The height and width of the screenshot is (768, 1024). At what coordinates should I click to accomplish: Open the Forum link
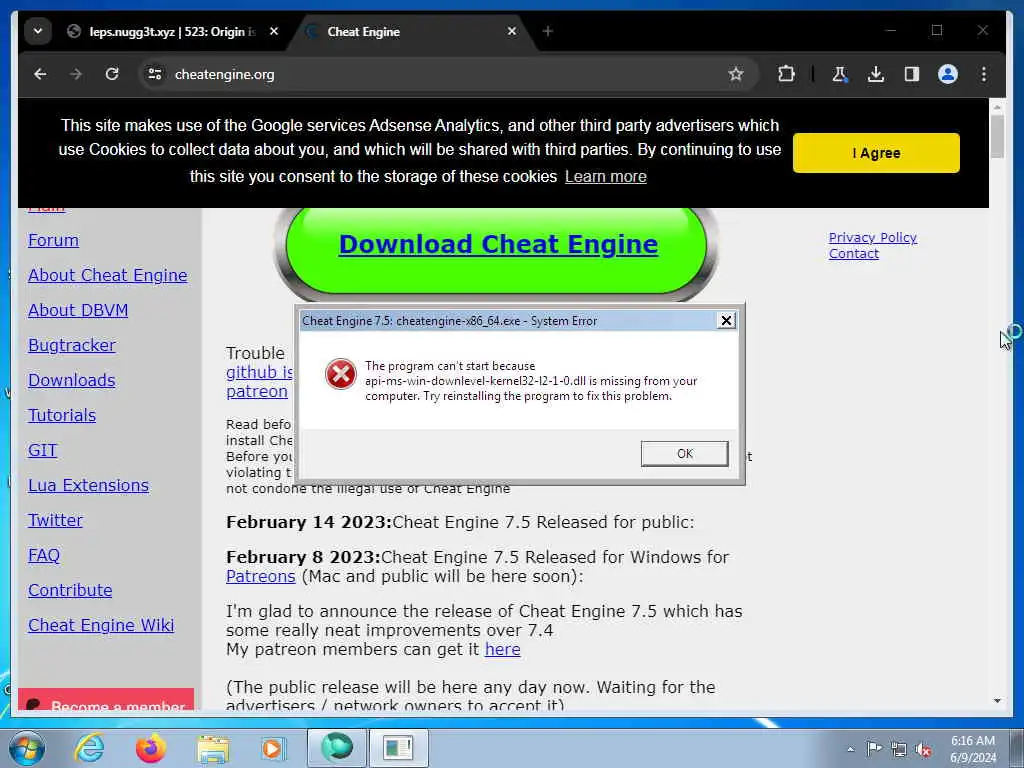pyautogui.click(x=54, y=240)
